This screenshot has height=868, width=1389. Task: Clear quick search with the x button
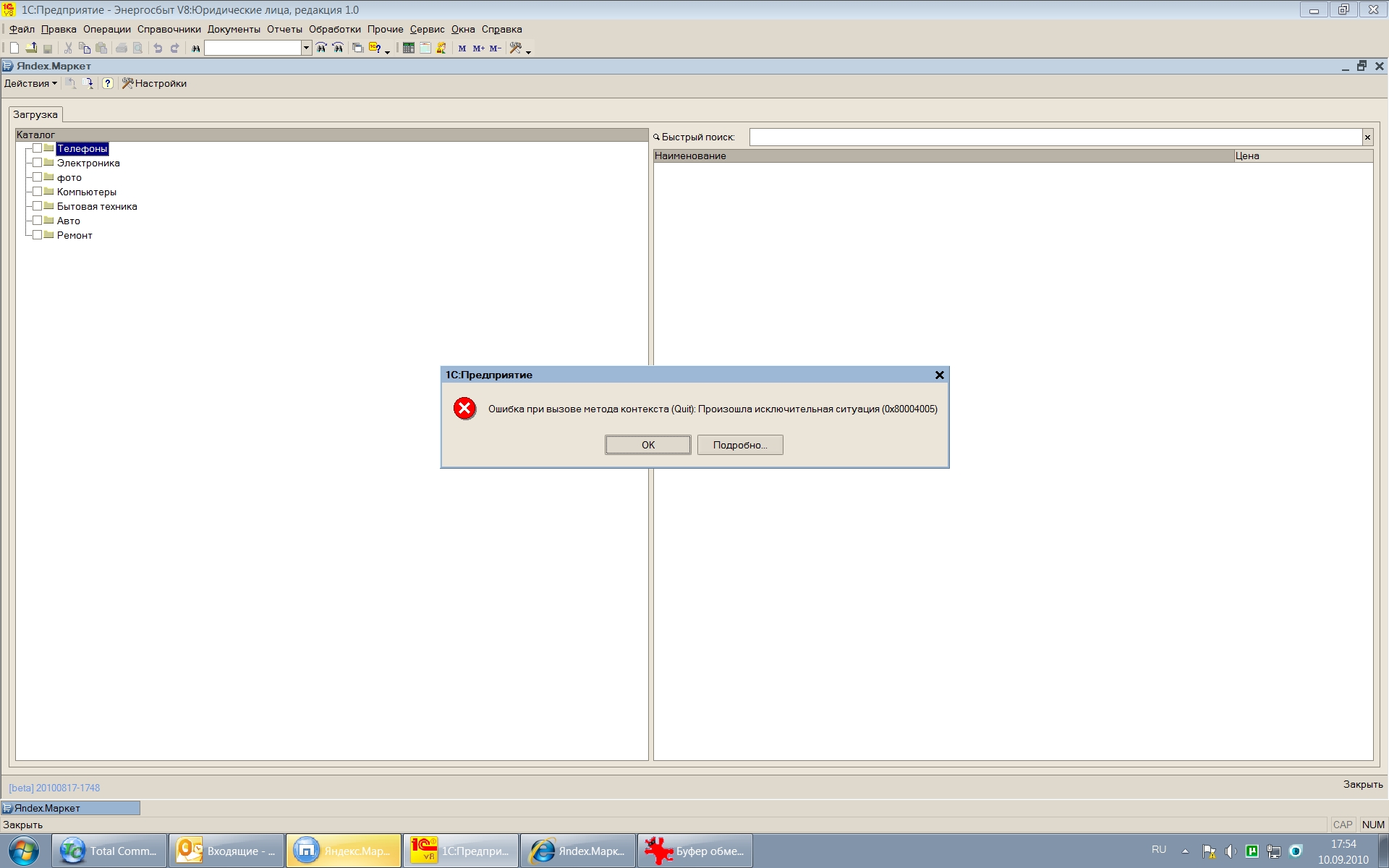click(x=1367, y=137)
